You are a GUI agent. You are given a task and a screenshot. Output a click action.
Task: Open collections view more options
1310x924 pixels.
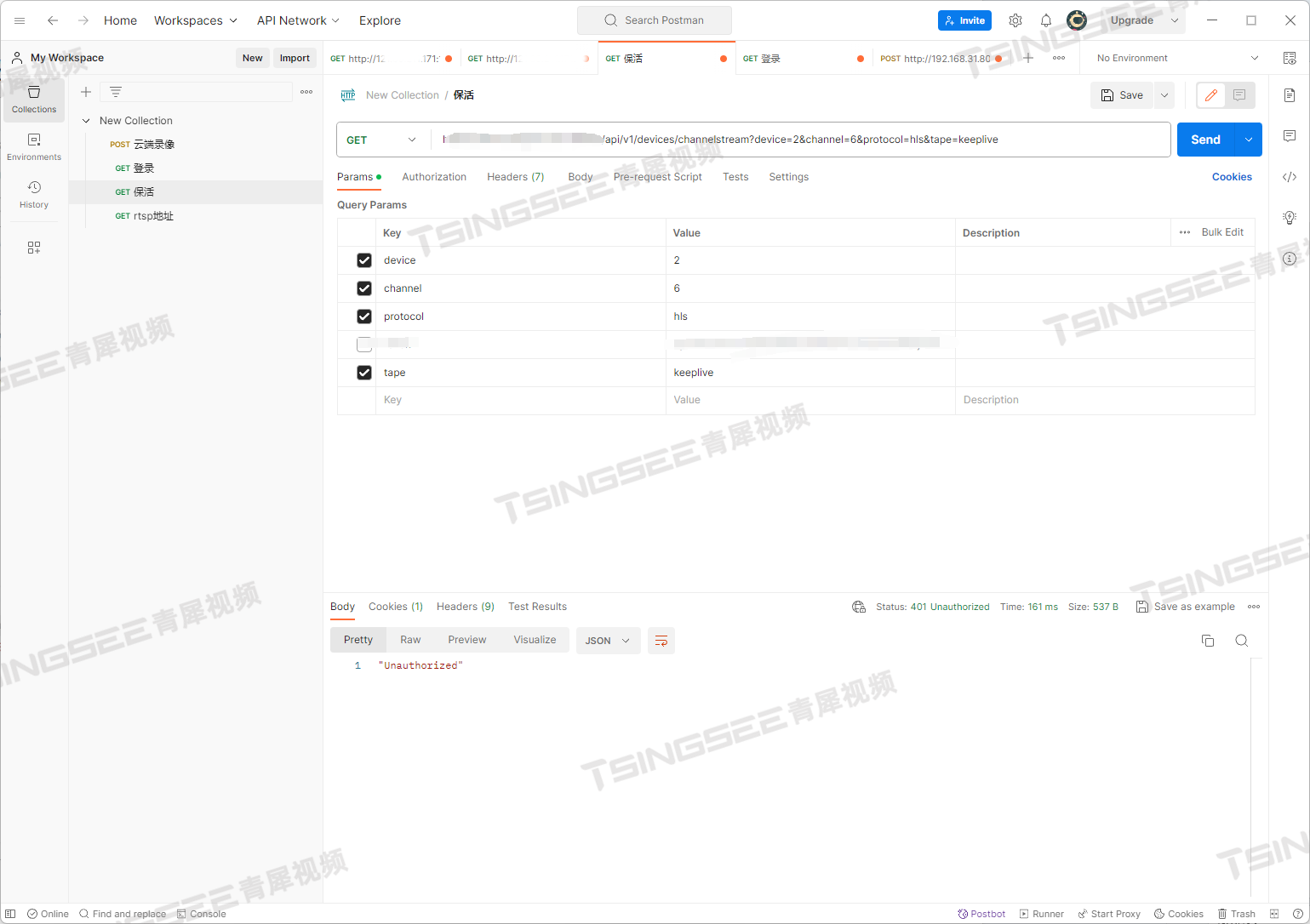[306, 92]
